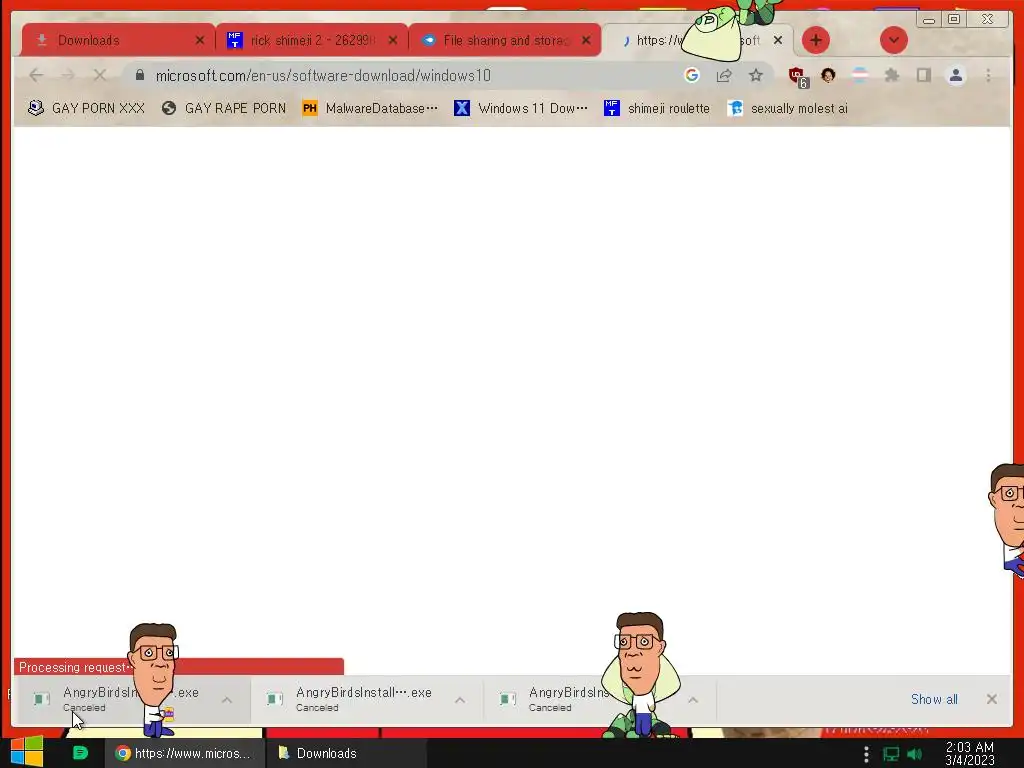The image size is (1024, 768).
Task: Close the File sharing and storage tab
Action: coord(586,40)
